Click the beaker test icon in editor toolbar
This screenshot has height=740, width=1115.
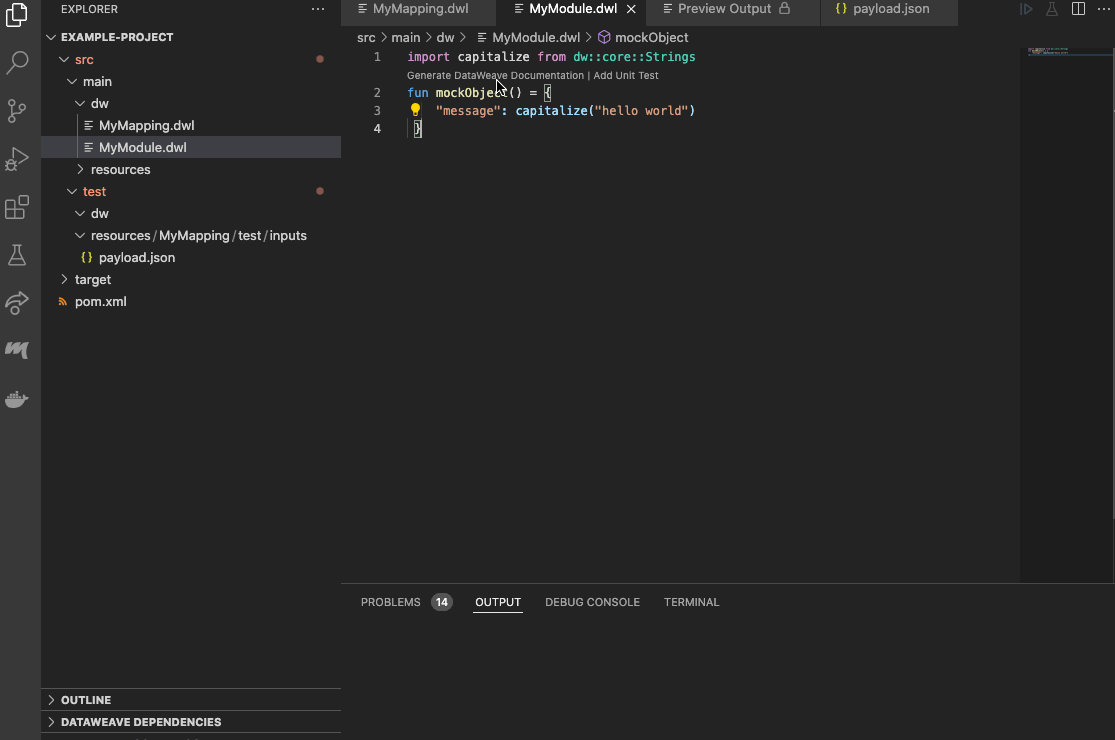[1052, 9]
